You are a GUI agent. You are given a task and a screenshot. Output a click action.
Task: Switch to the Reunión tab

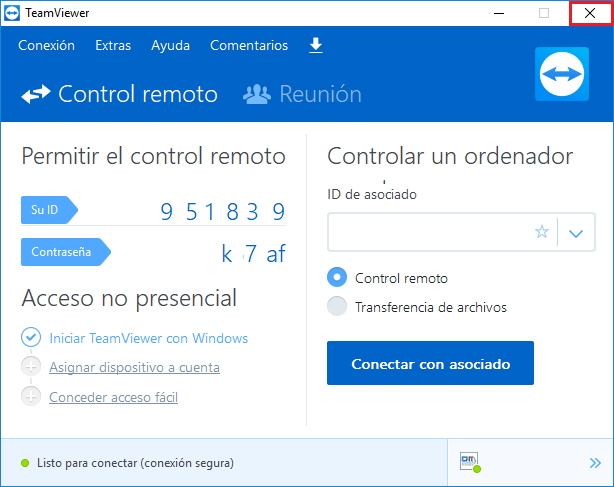tap(302, 95)
